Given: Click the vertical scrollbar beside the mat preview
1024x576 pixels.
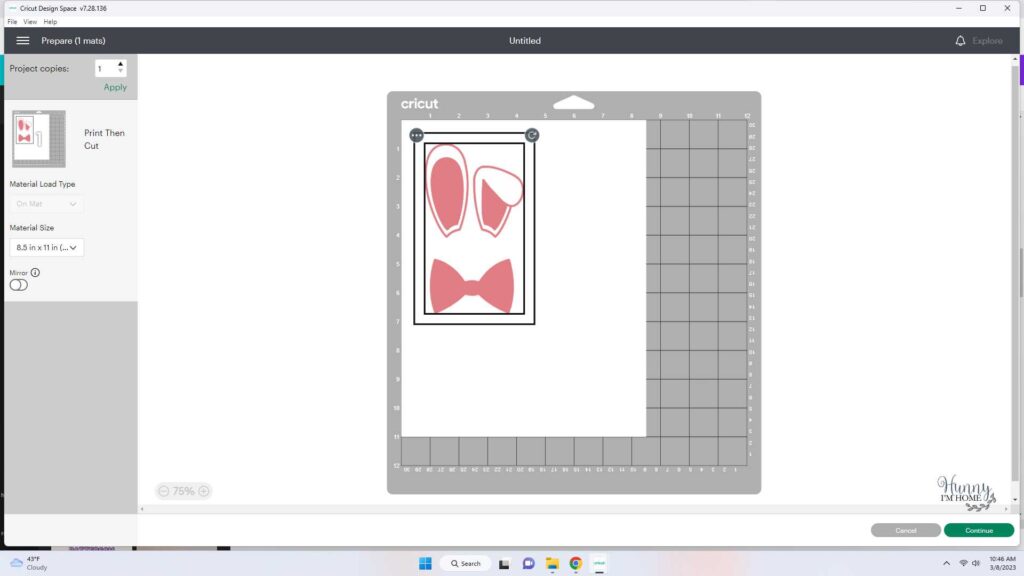Looking at the screenshot, I should pos(1015,279).
